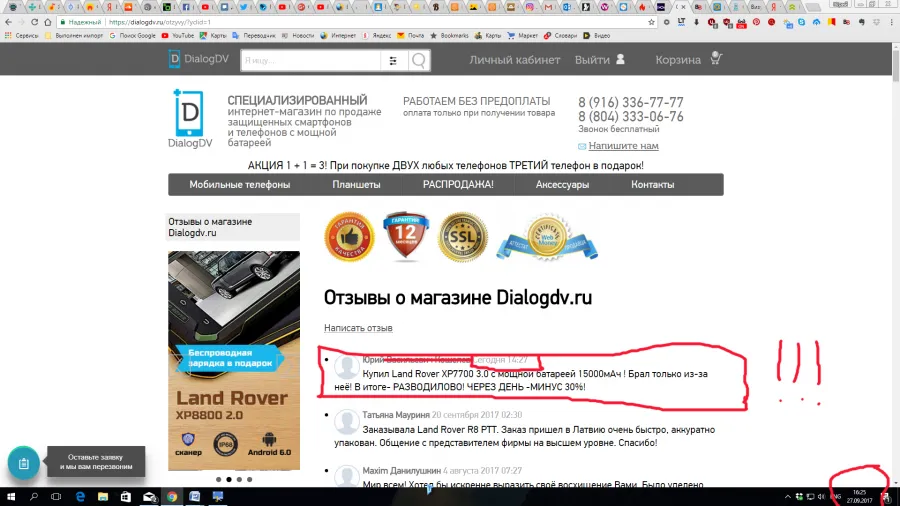Show hidden tray icons arrow
The width and height of the screenshot is (900, 506).
[788, 497]
